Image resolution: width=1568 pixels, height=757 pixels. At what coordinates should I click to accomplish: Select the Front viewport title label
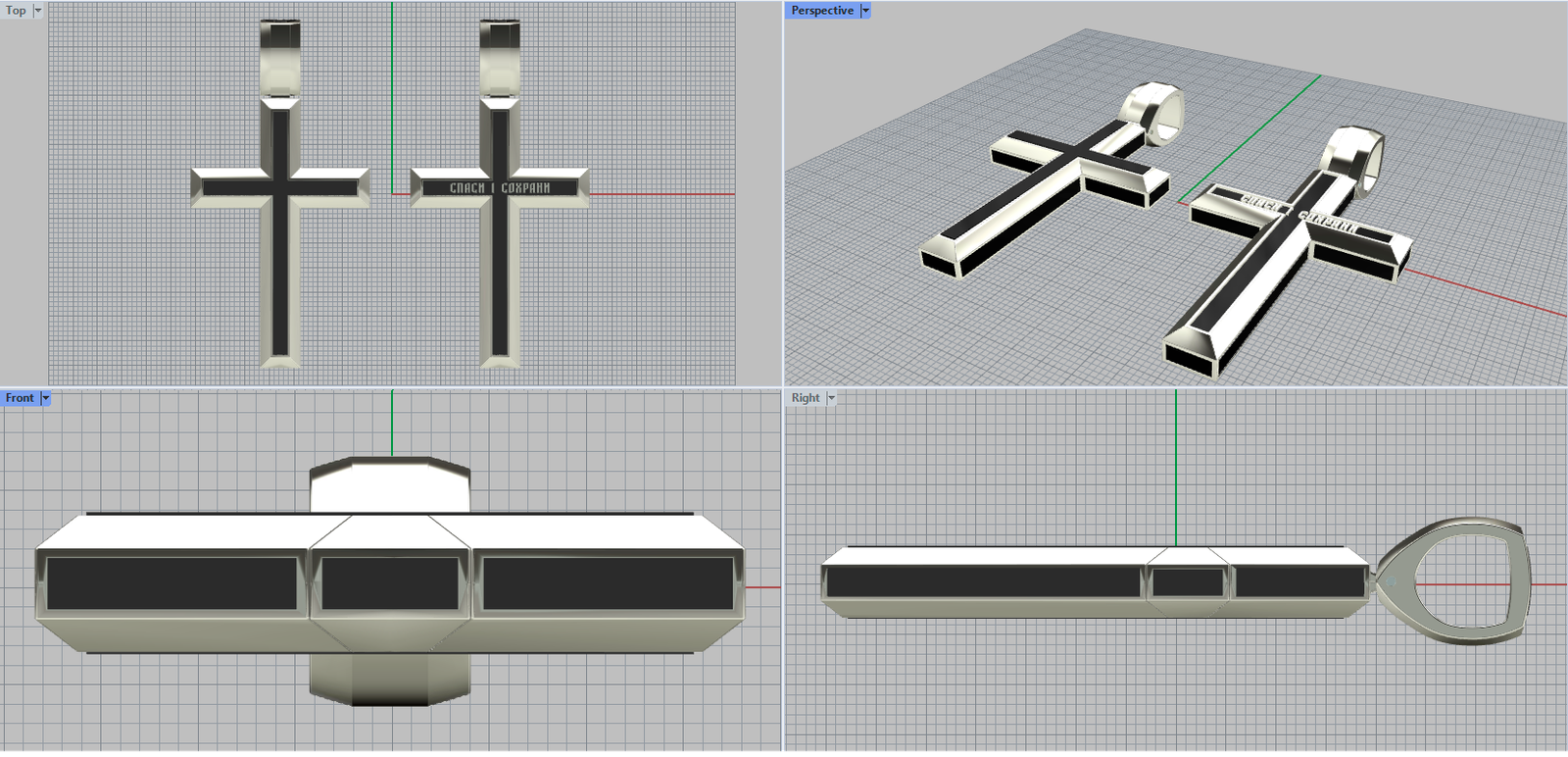(20, 398)
